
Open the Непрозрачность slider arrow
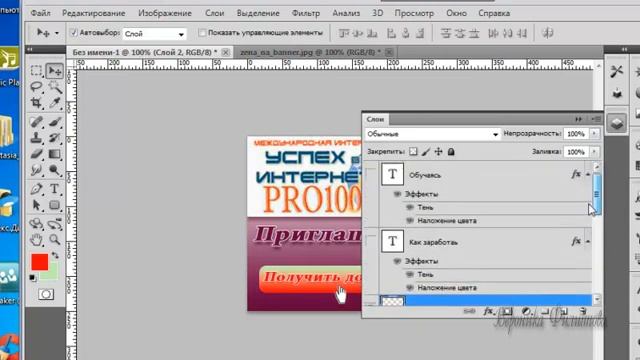pos(594,133)
